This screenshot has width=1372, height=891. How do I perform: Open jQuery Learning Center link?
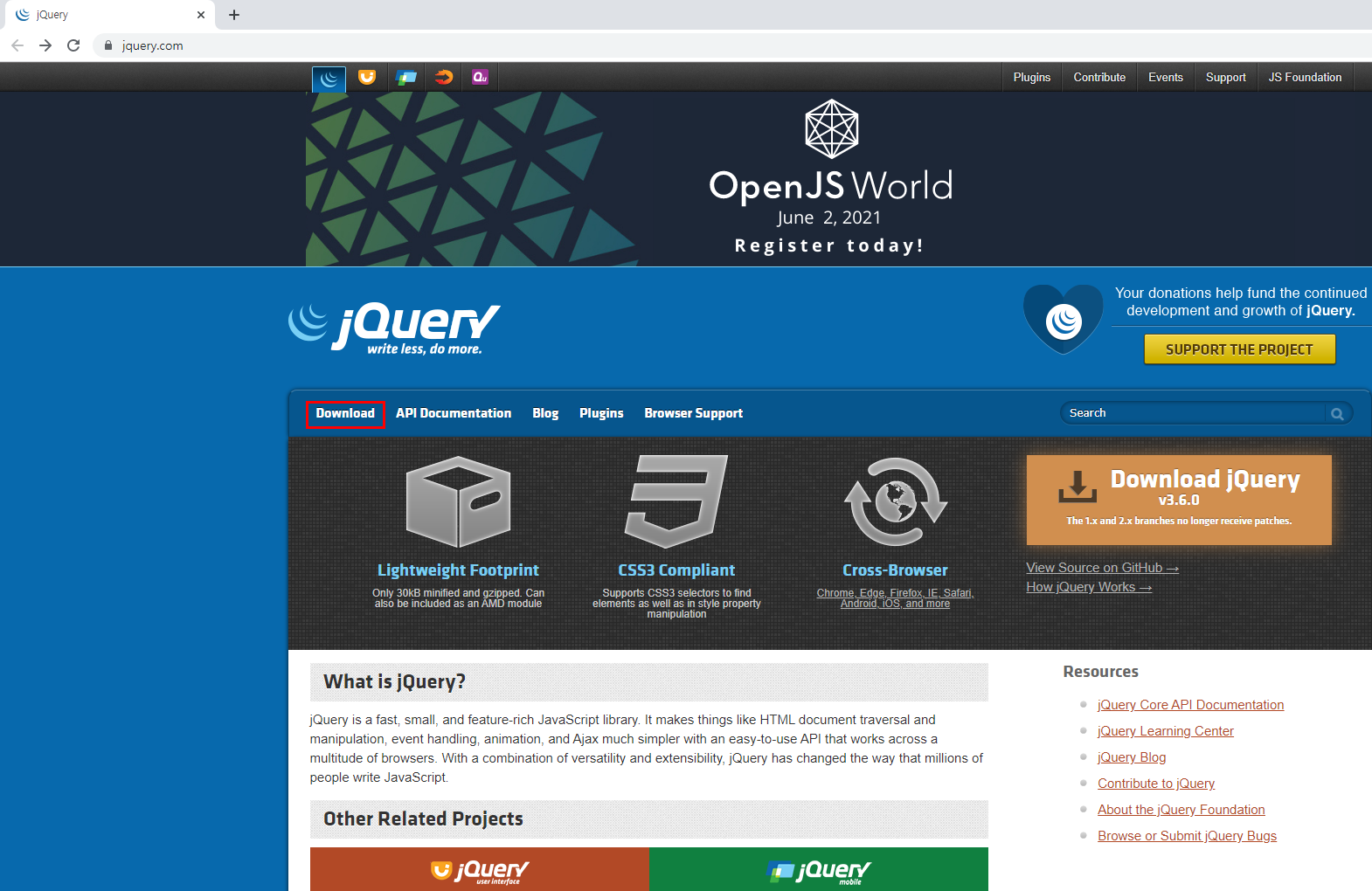pyautogui.click(x=1166, y=731)
